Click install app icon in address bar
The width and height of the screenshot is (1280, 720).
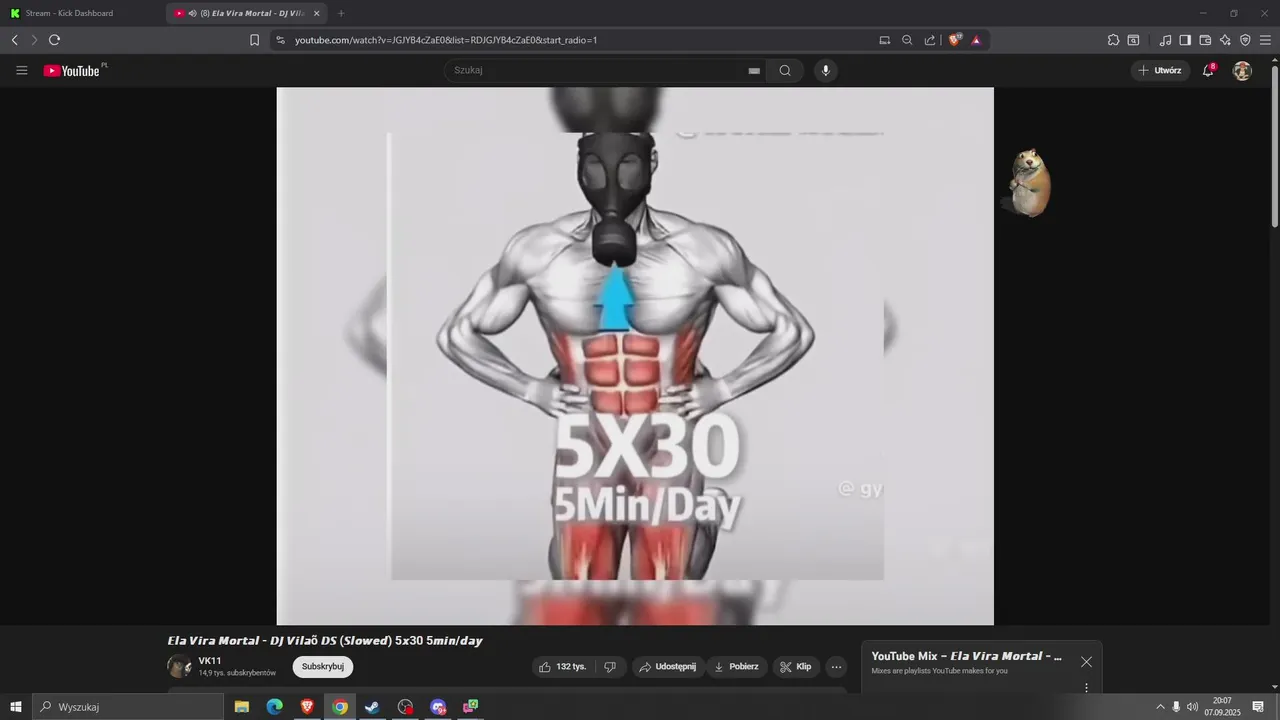coord(884,40)
